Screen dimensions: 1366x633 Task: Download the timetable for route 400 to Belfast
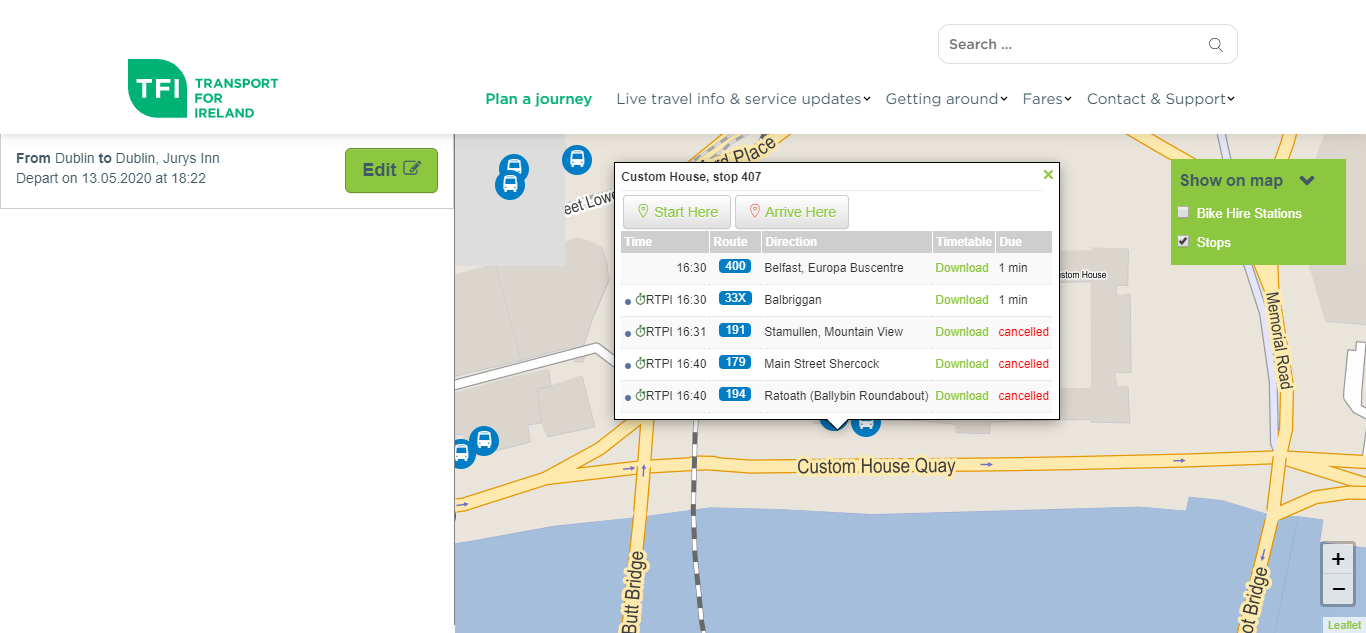(960, 267)
